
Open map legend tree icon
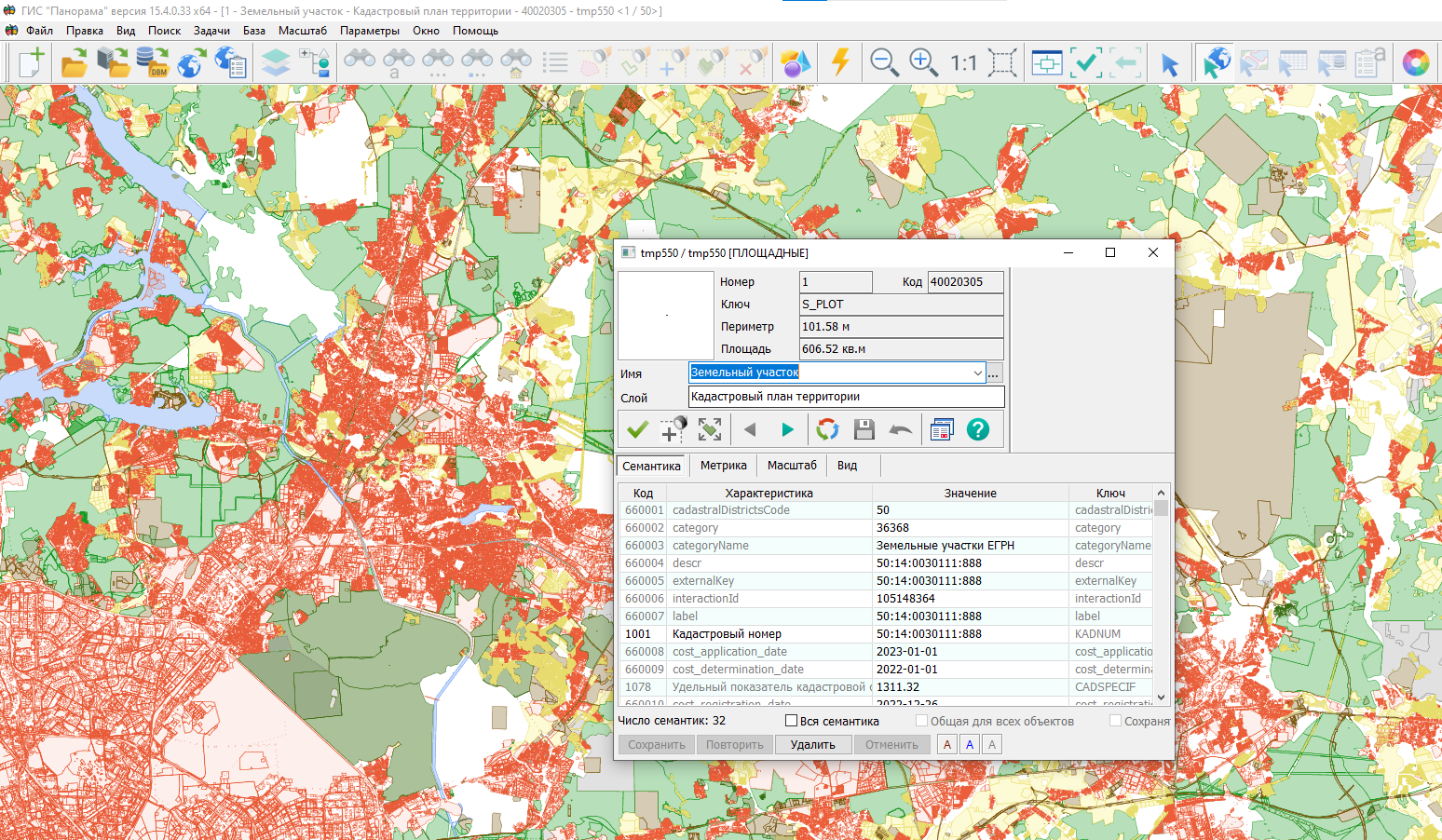pos(315,63)
